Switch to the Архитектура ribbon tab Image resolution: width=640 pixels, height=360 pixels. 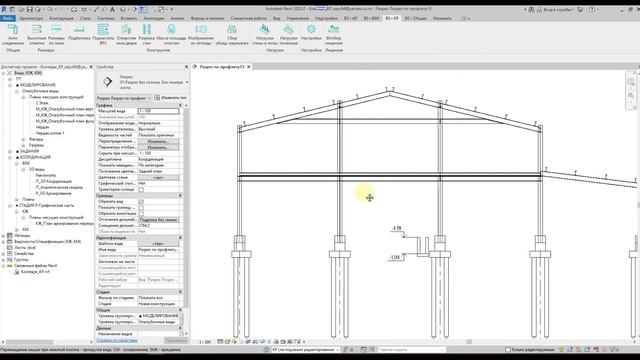coord(31,18)
